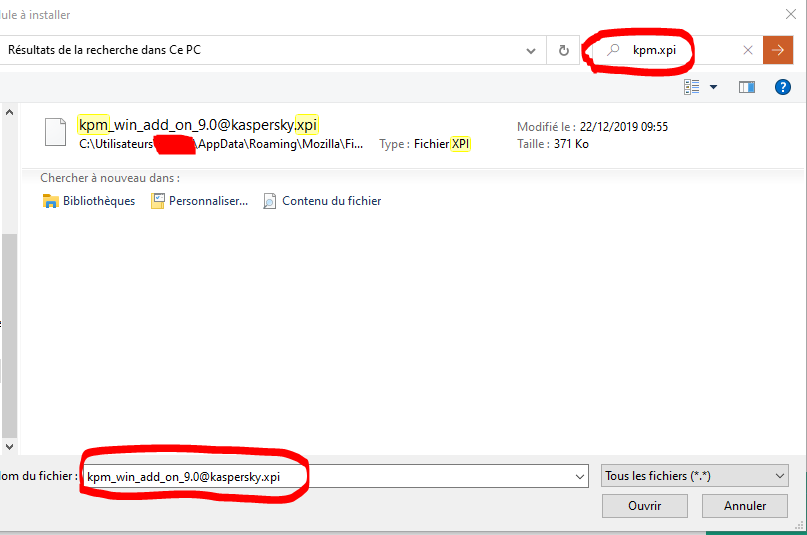Click the file path C:\Utilisateurs text
Image resolution: width=807 pixels, height=535 pixels.
221,144
